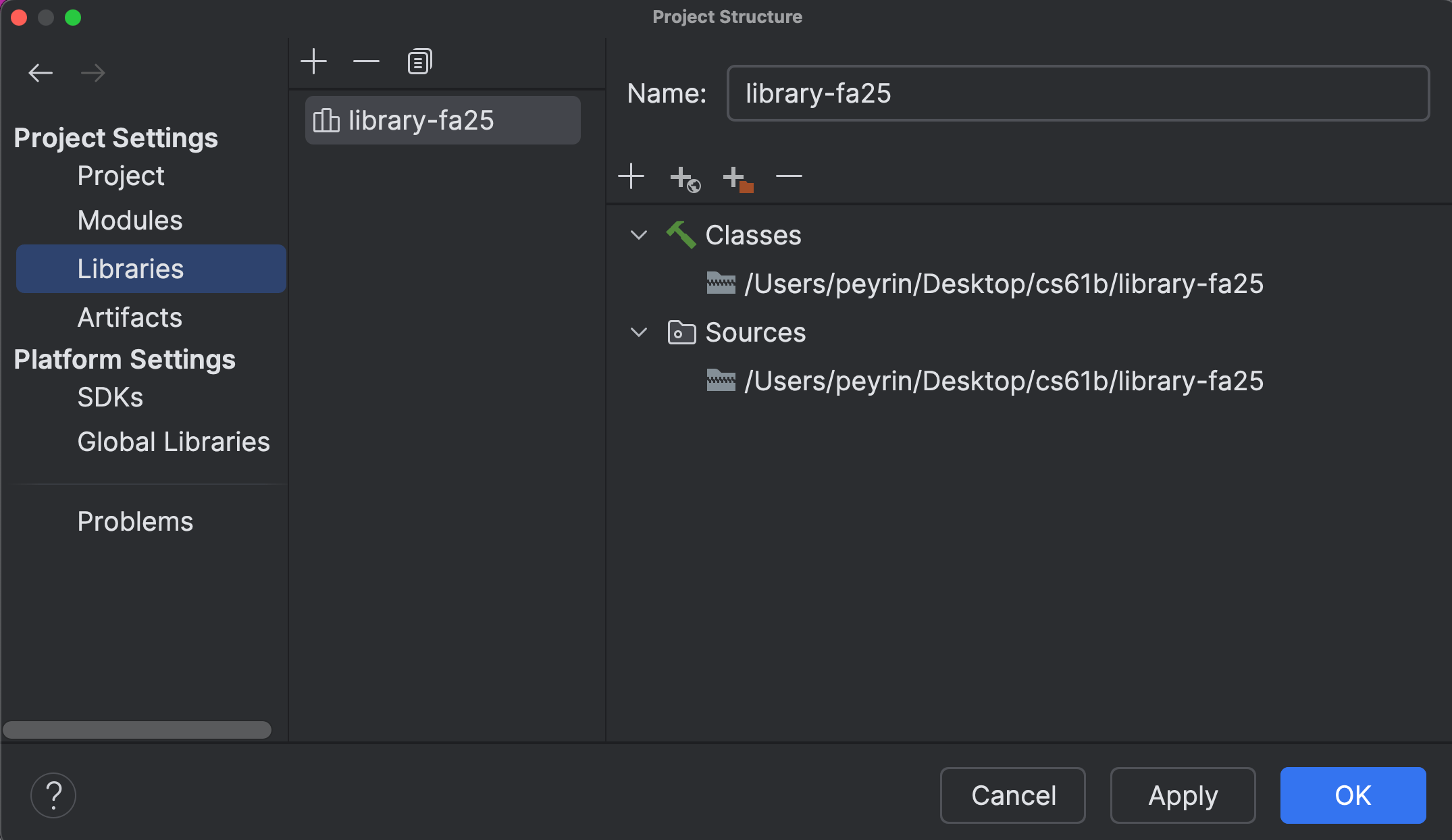This screenshot has height=840, width=1452.
Task: Click the horizontal scrollbar at bottom left
Action: point(136,730)
